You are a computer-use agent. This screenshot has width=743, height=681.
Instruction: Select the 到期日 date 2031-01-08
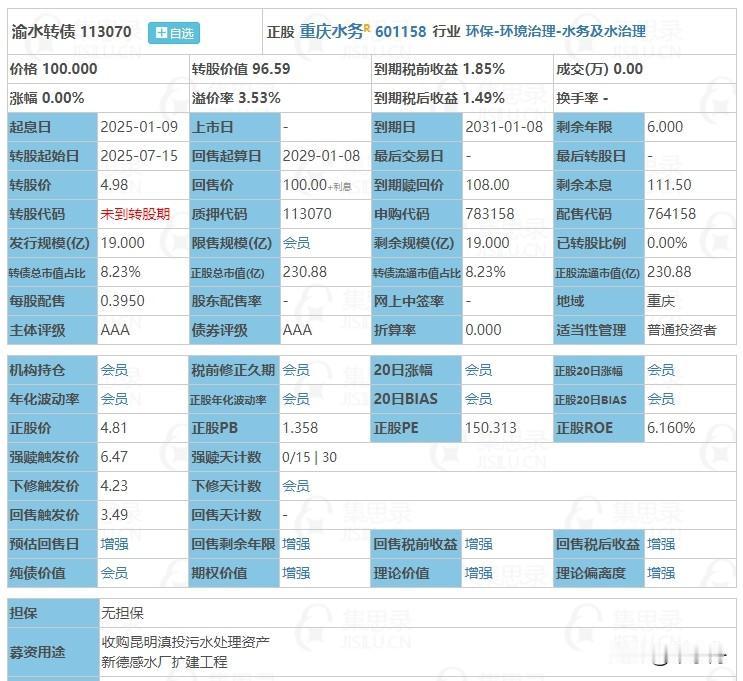[x=504, y=127]
